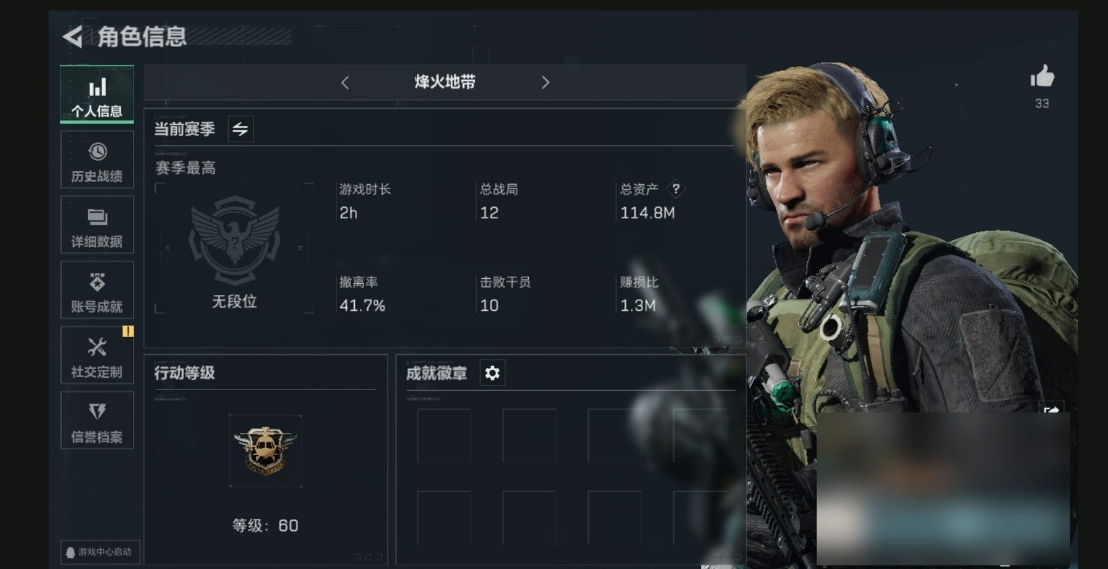Select the second empty badge slot top row
1108x569 pixels.
[529, 435]
